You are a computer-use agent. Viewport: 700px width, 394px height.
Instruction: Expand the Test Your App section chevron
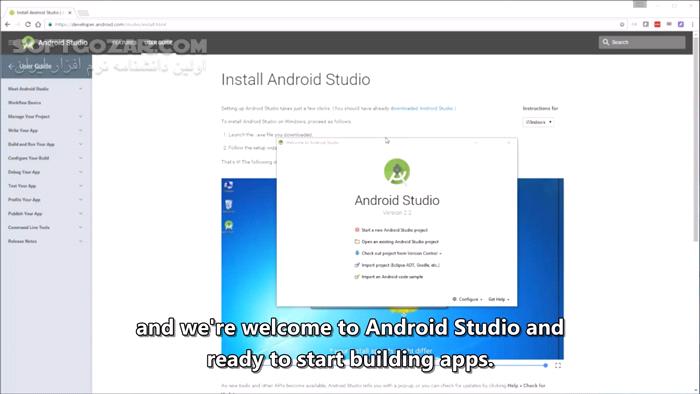pos(80,186)
